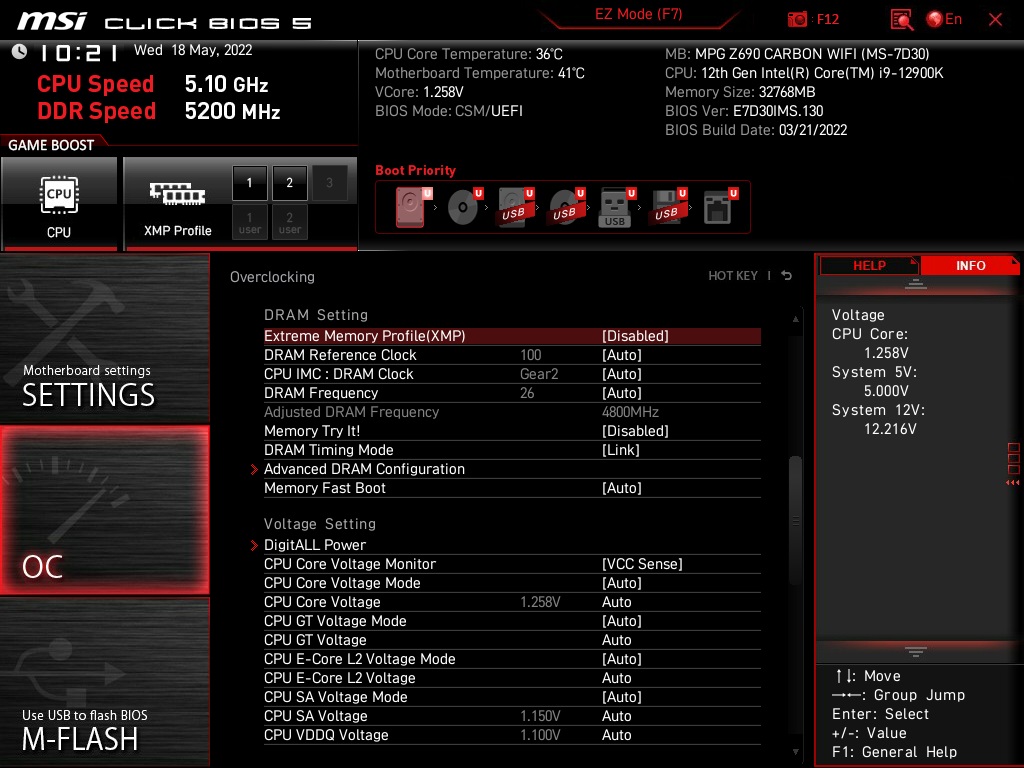
Task: Select the USB hard disk boot device
Action: point(516,207)
